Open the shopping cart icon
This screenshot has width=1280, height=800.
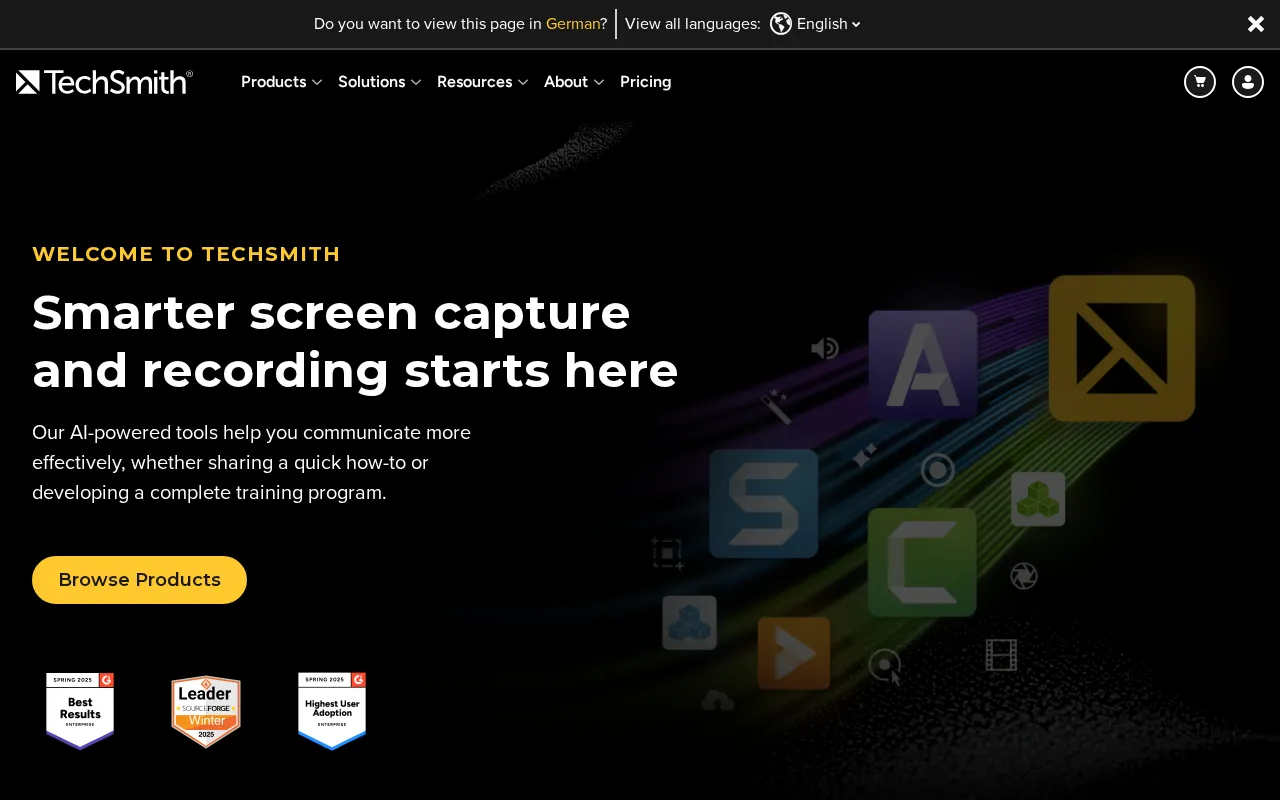pos(1200,82)
